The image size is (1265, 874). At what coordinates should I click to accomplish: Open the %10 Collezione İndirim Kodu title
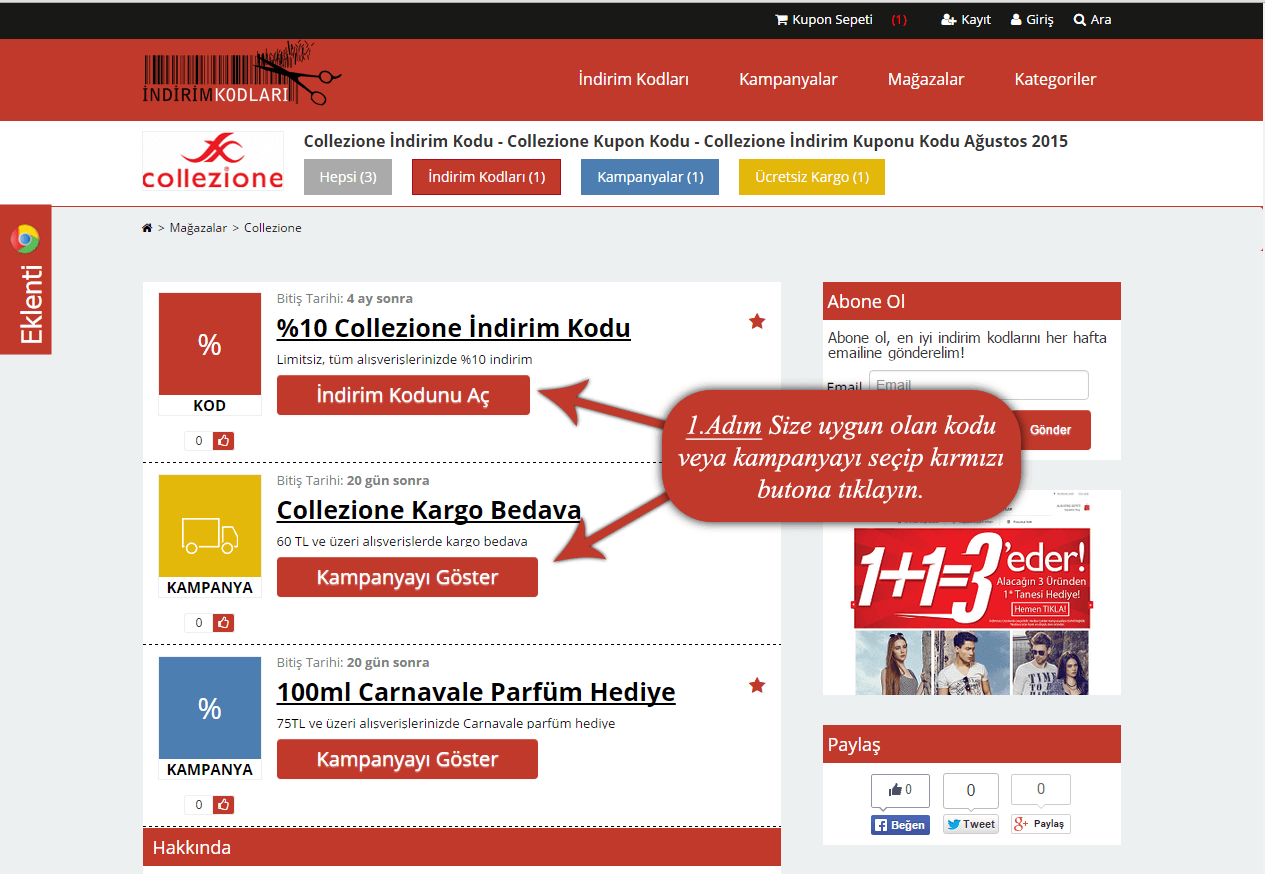pos(453,328)
